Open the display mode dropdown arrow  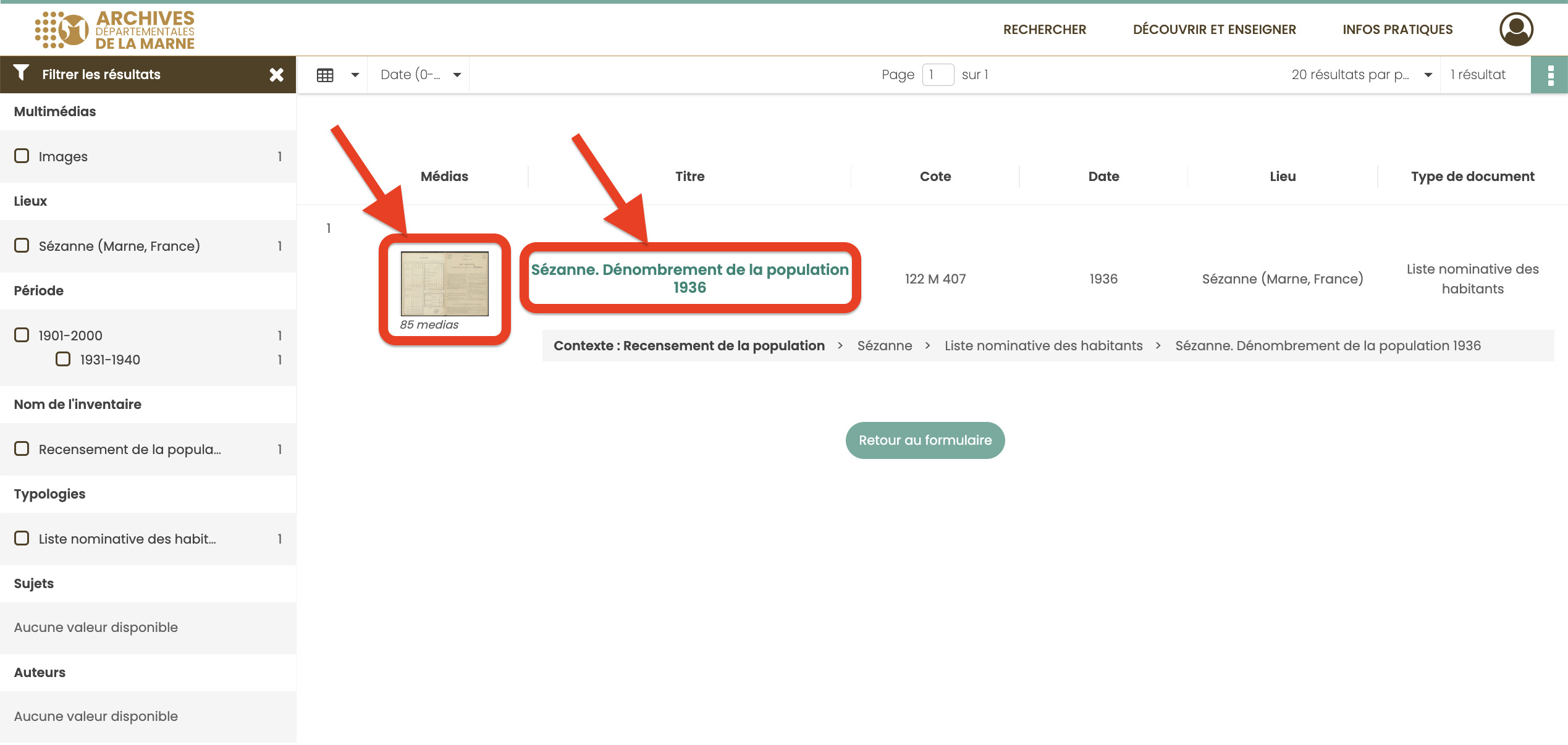coord(355,74)
